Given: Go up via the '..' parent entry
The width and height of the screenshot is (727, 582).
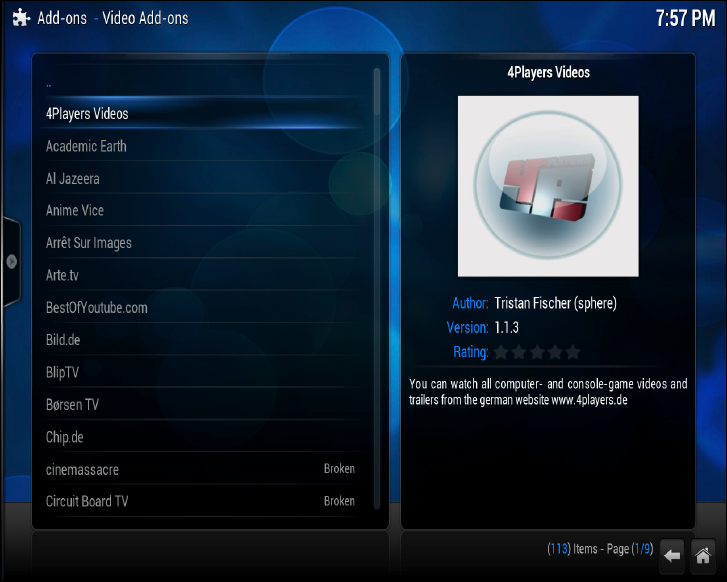Looking at the screenshot, I should (204, 84).
